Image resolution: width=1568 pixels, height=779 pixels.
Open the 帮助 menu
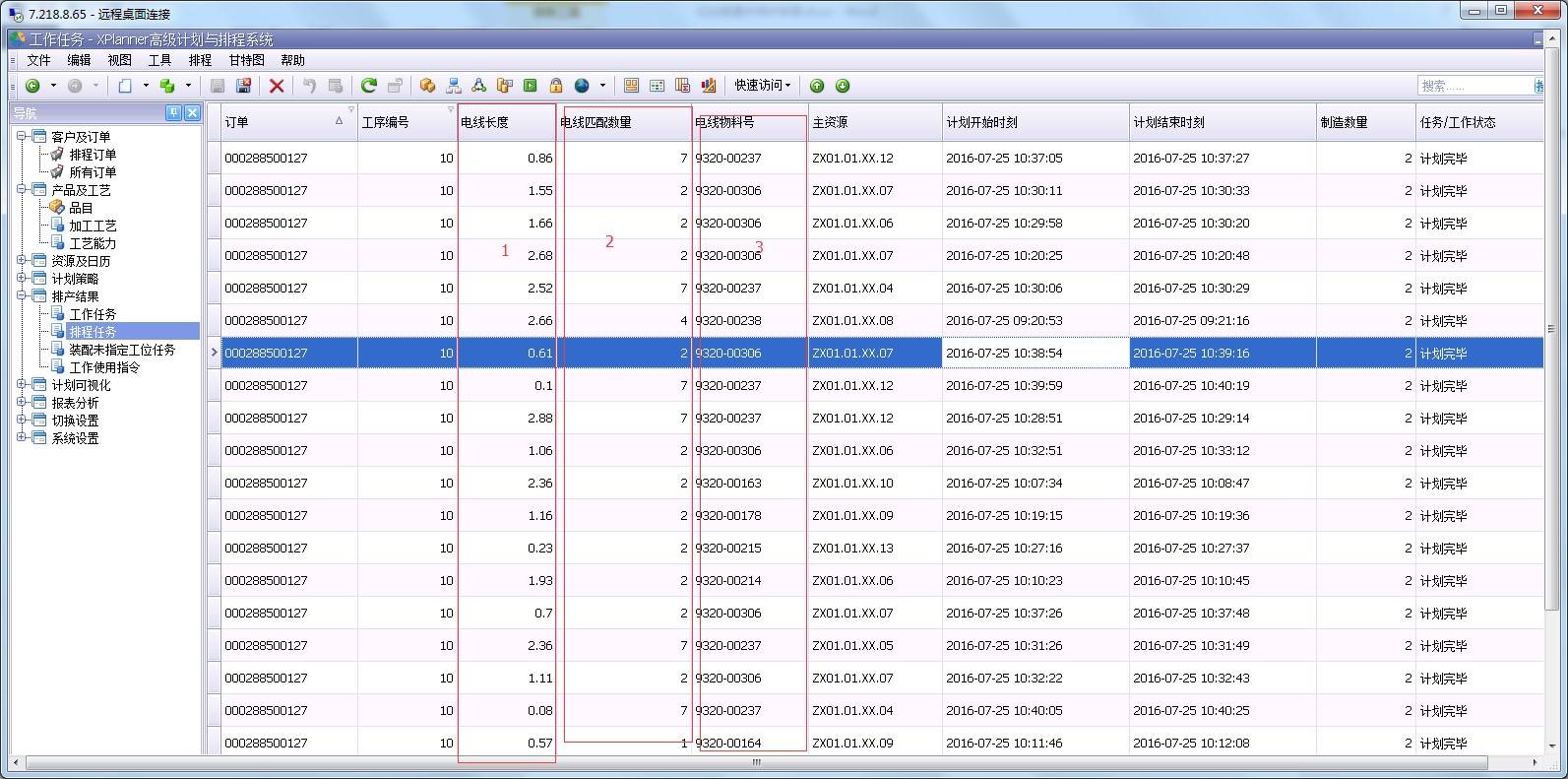[x=292, y=60]
